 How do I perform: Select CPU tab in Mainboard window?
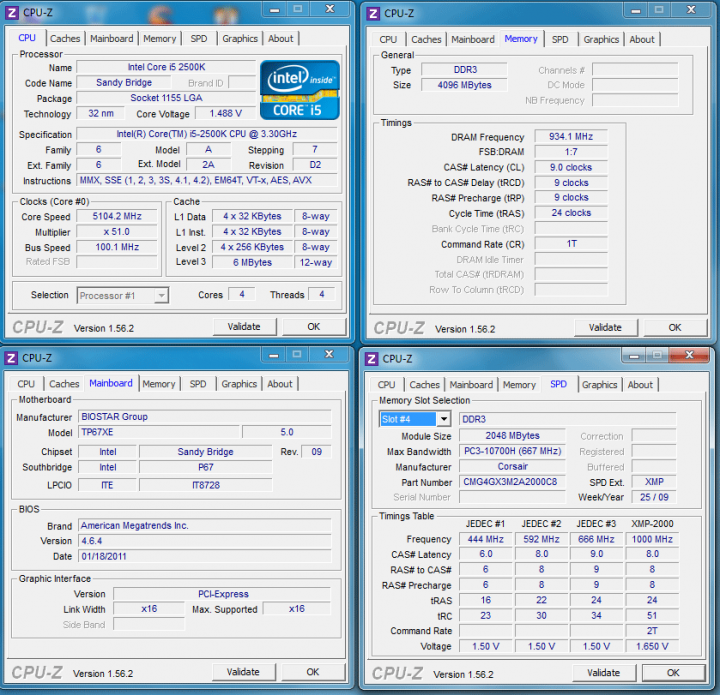pyautogui.click(x=26, y=384)
